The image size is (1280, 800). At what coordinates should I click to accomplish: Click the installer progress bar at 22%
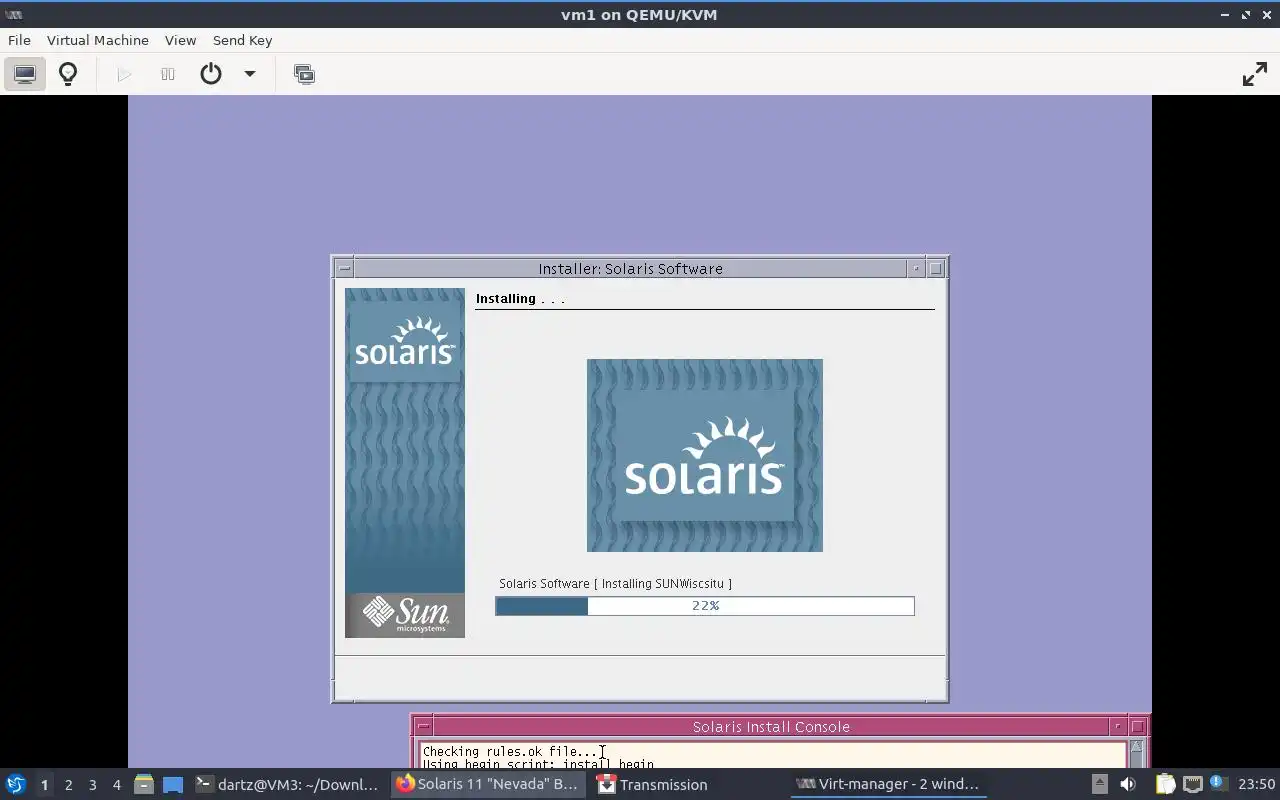pos(705,606)
